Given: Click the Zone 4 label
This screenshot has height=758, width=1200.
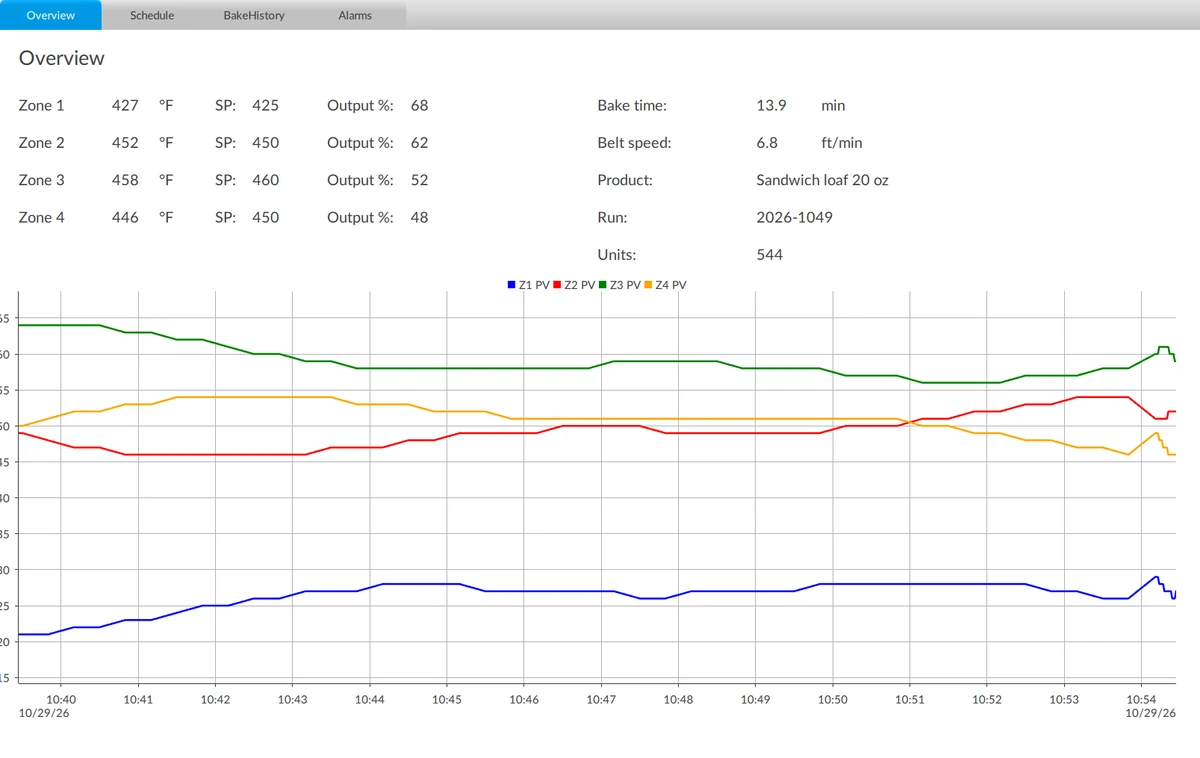Looking at the screenshot, I should point(41,217).
